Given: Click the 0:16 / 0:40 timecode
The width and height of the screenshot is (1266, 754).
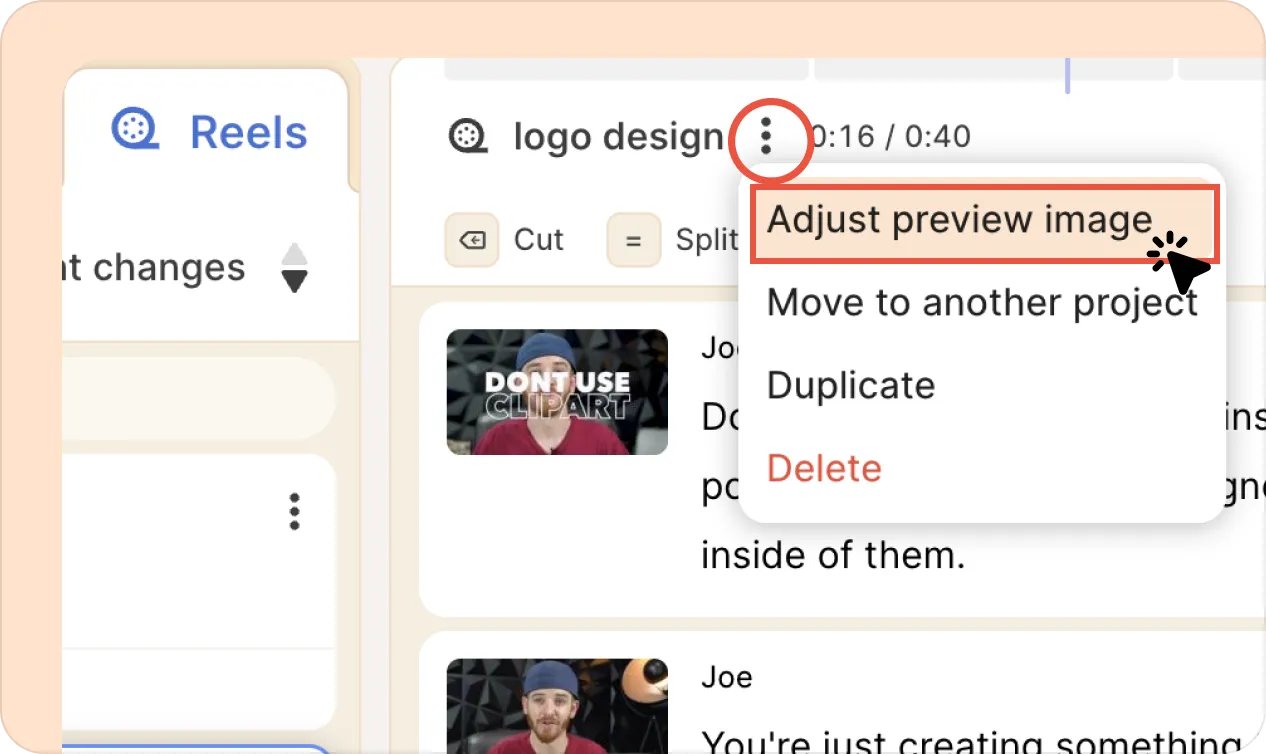Looking at the screenshot, I should [890, 136].
